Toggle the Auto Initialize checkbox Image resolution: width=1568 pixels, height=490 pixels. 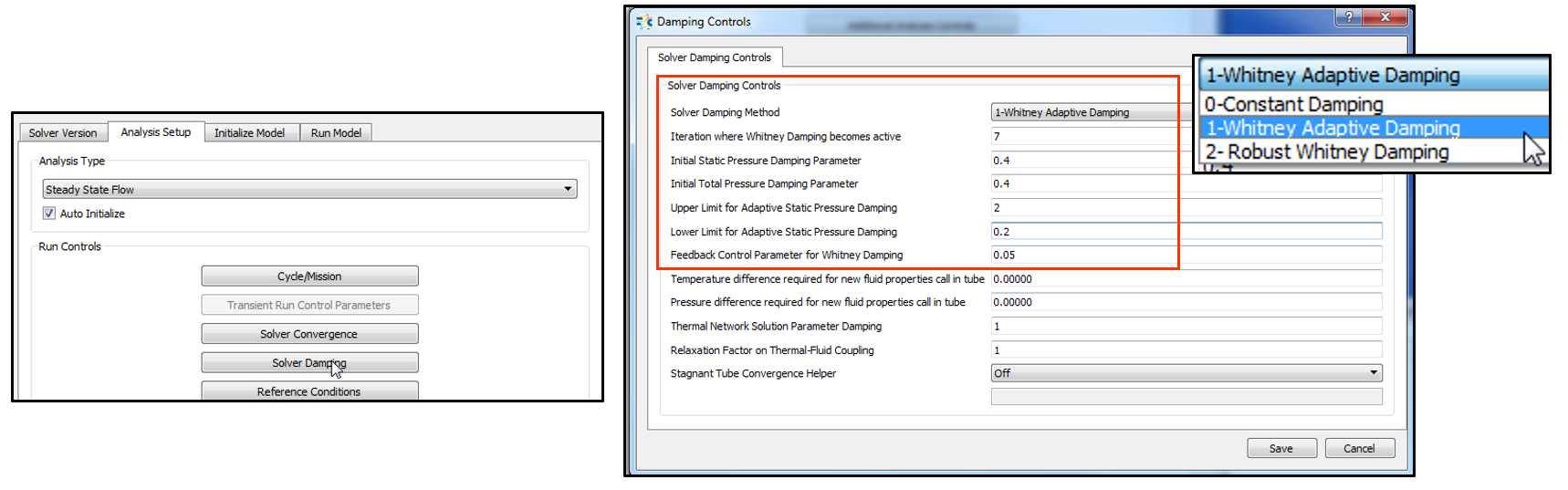coord(49,214)
